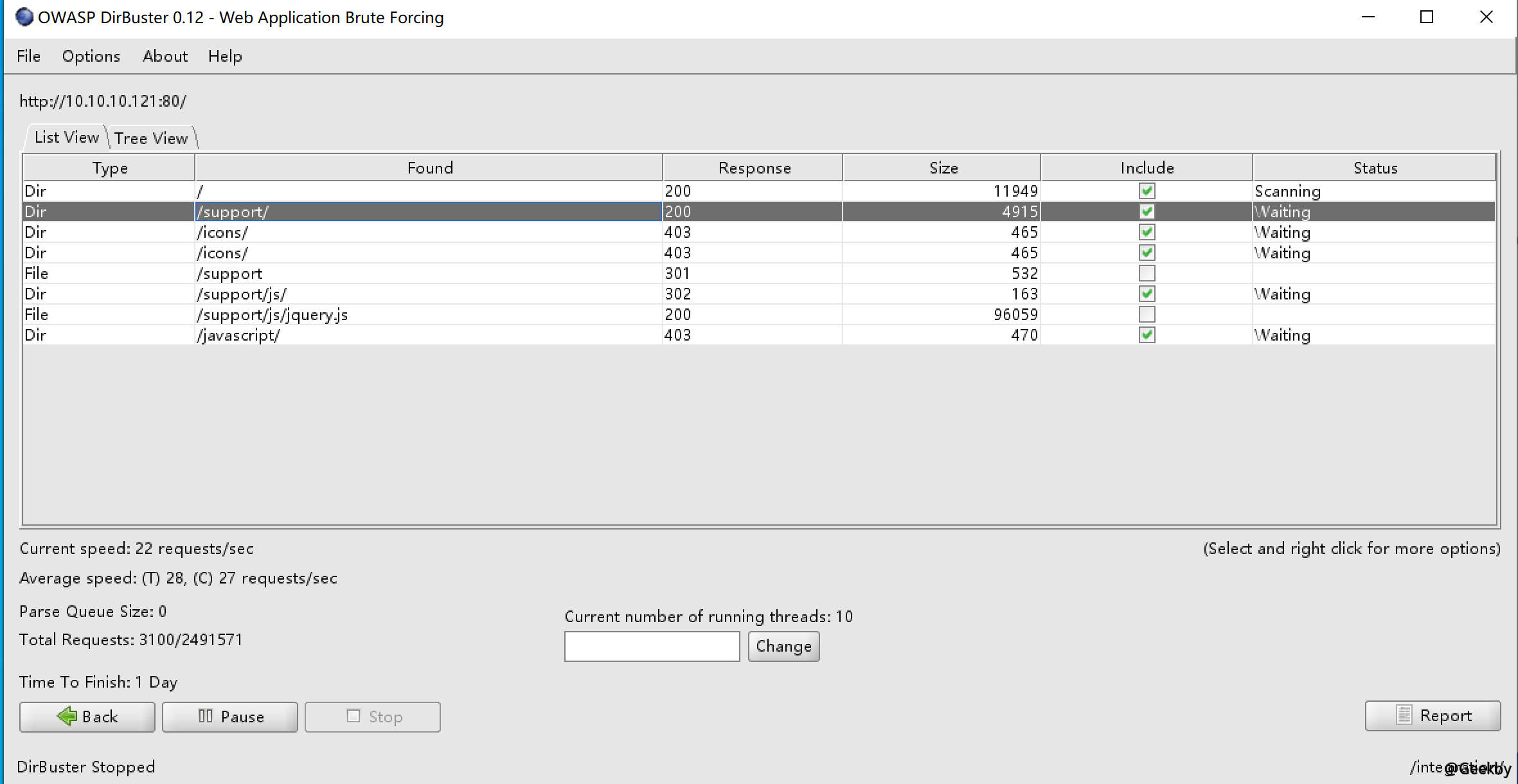Click the Stop square icon

point(353,716)
